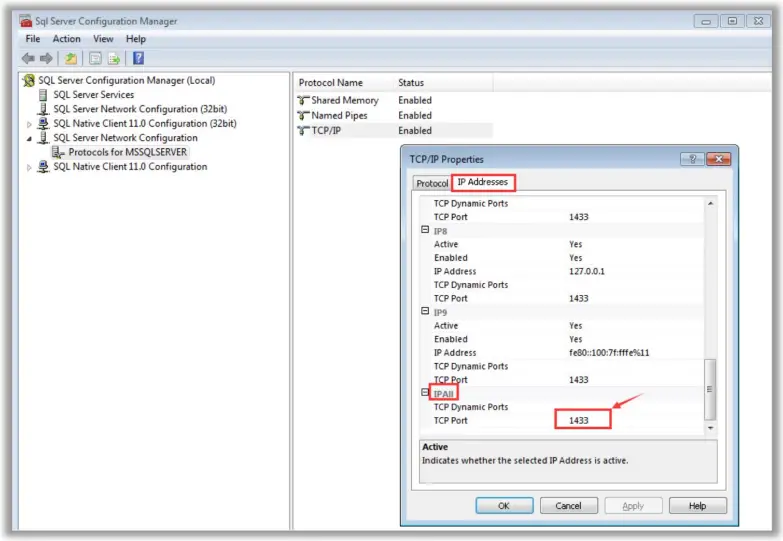Expand SQL Native Client 11.0 Configuration (32bit)
The image size is (783, 541).
pyautogui.click(x=29, y=124)
